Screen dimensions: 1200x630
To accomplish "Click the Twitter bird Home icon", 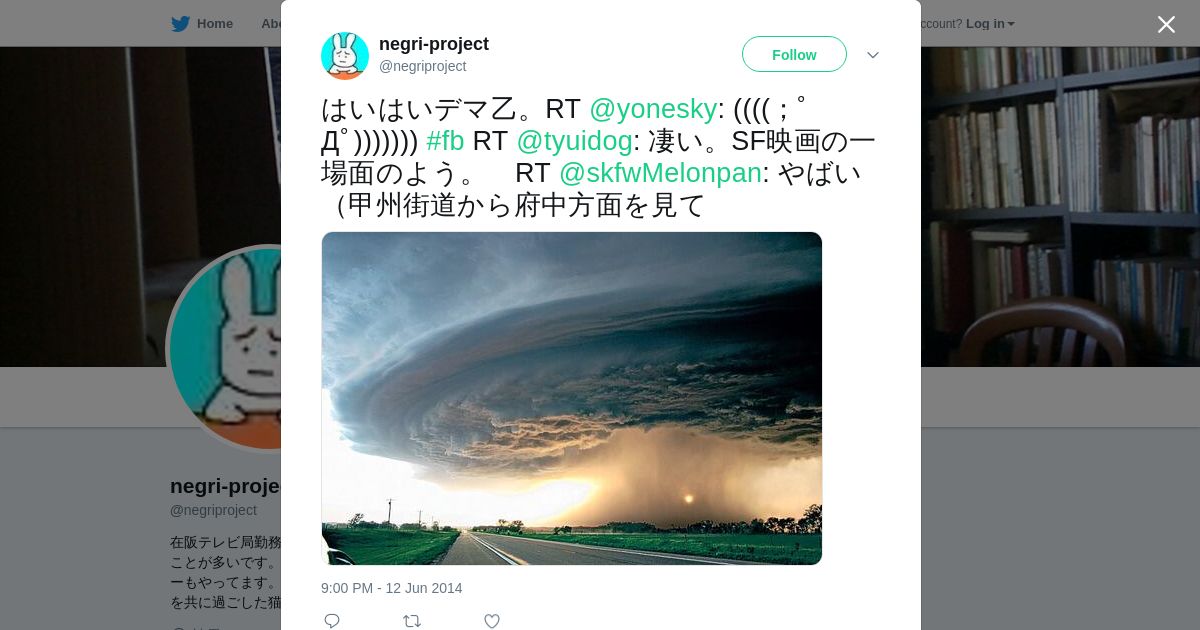I will [180, 23].
